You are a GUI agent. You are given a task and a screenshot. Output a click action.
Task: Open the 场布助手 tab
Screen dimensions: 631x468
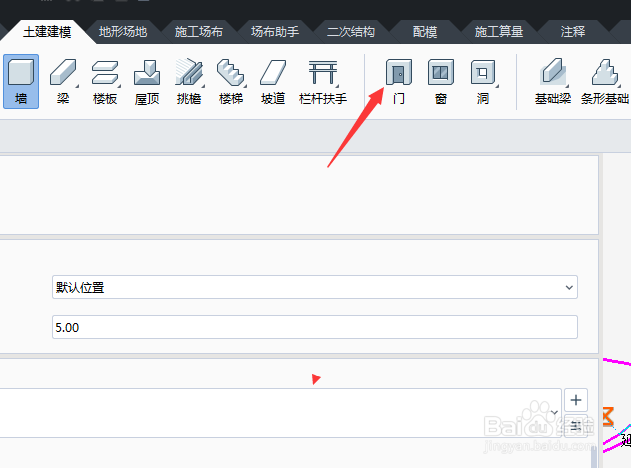point(275,32)
